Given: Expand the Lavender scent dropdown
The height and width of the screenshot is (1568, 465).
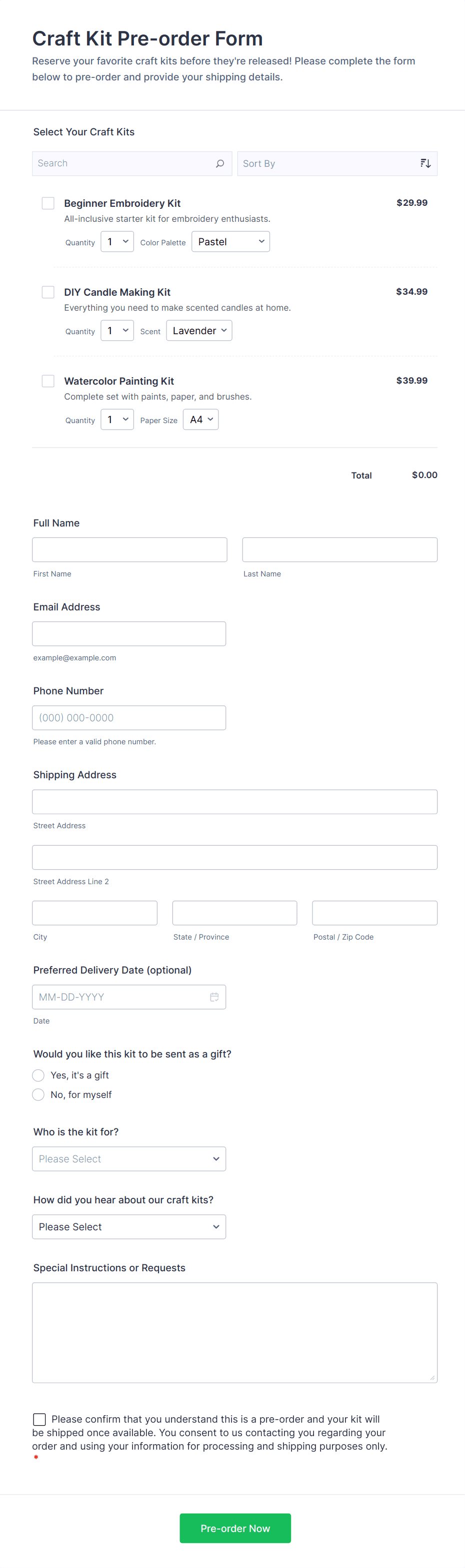Looking at the screenshot, I should [x=198, y=331].
